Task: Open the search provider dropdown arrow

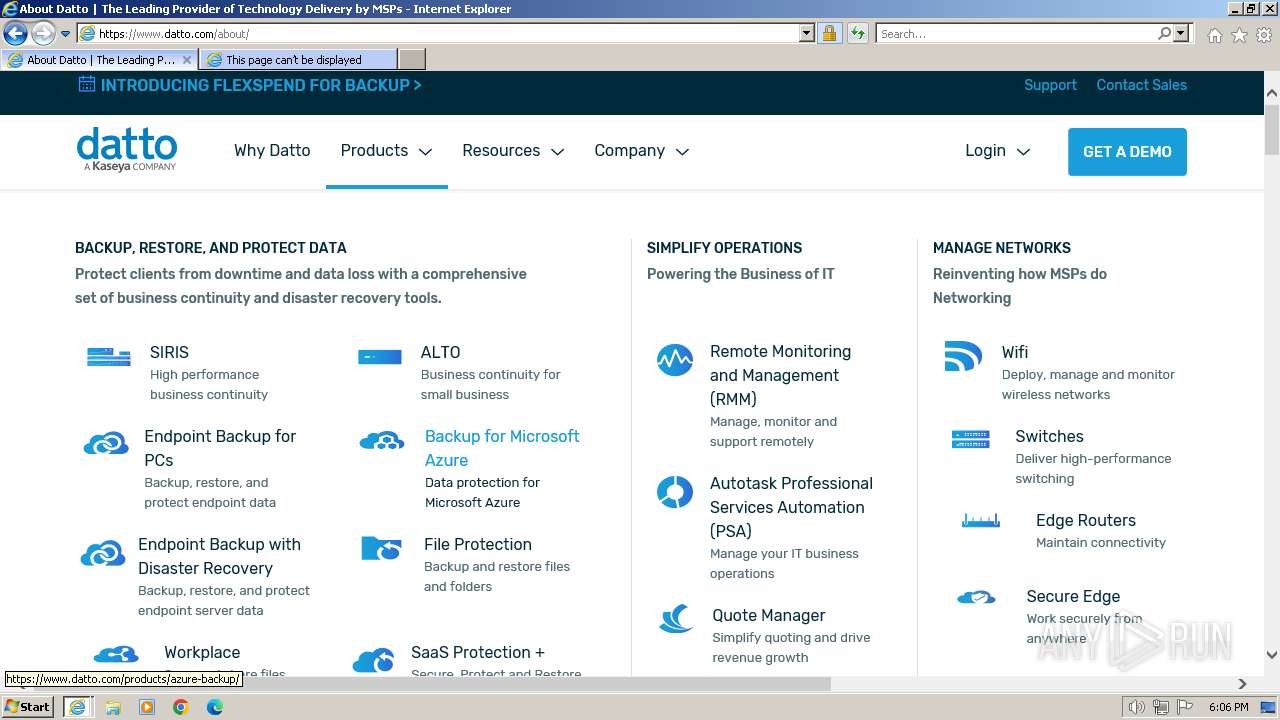Action: click(1181, 33)
